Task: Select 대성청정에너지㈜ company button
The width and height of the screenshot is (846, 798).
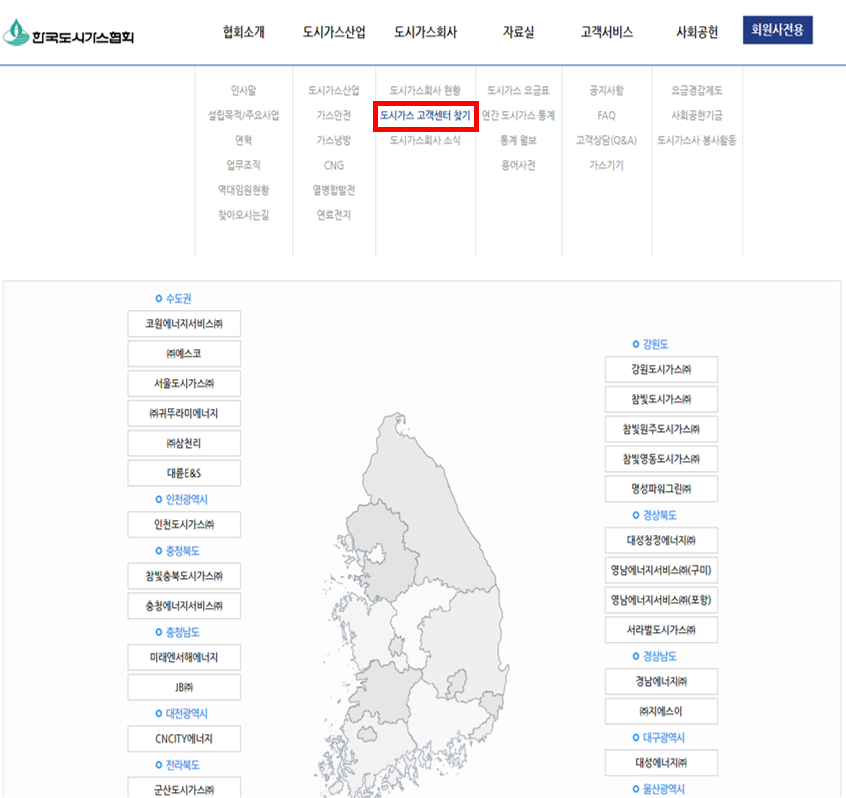Action: 661,541
